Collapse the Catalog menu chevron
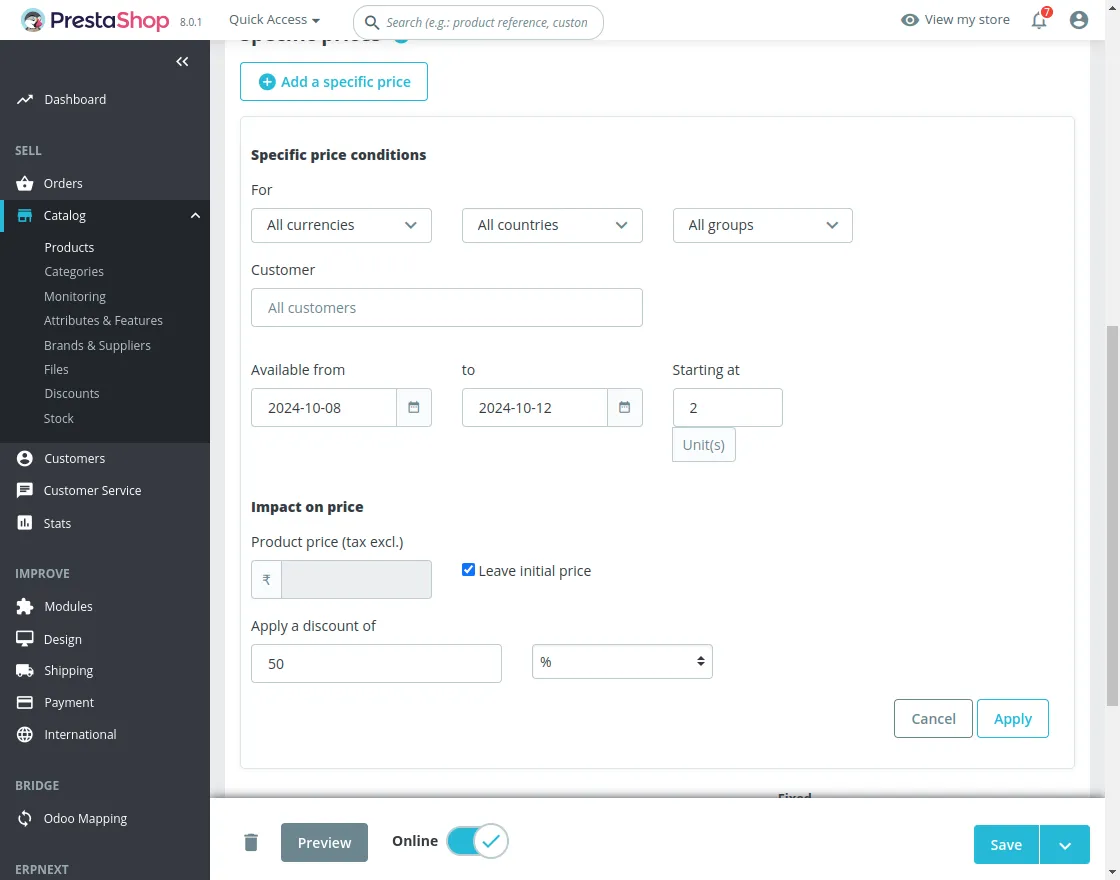 click(195, 216)
